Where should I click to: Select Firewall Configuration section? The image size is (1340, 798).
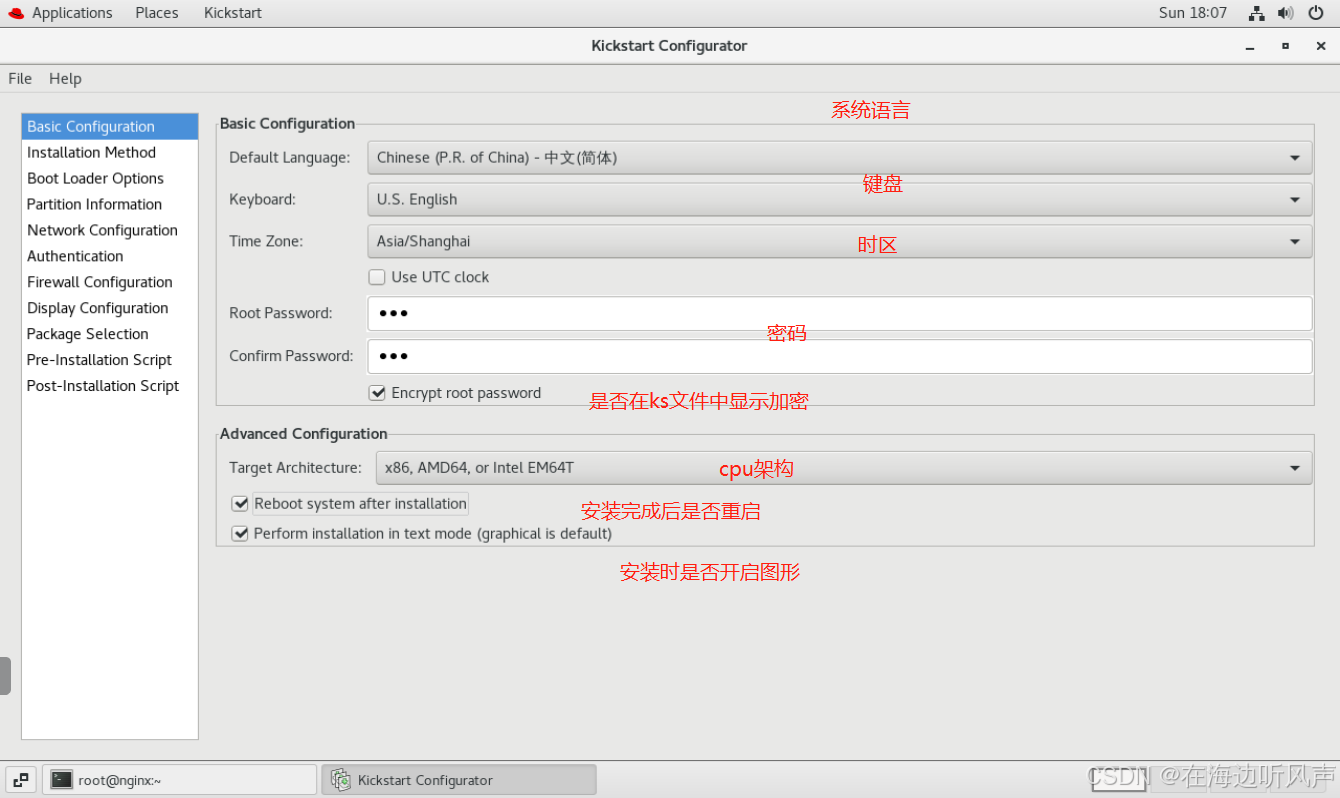coord(110,283)
